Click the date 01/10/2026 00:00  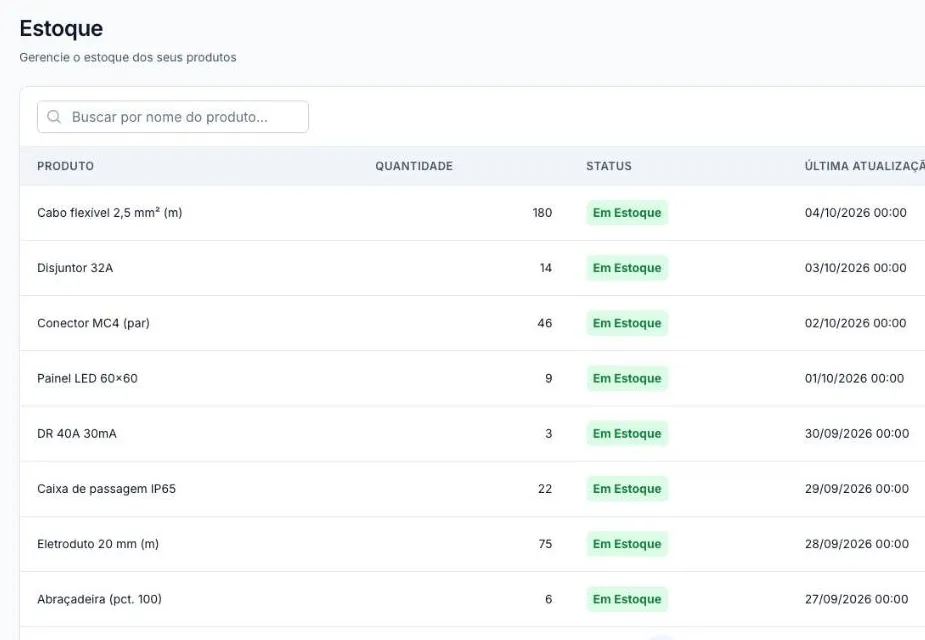tap(854, 379)
